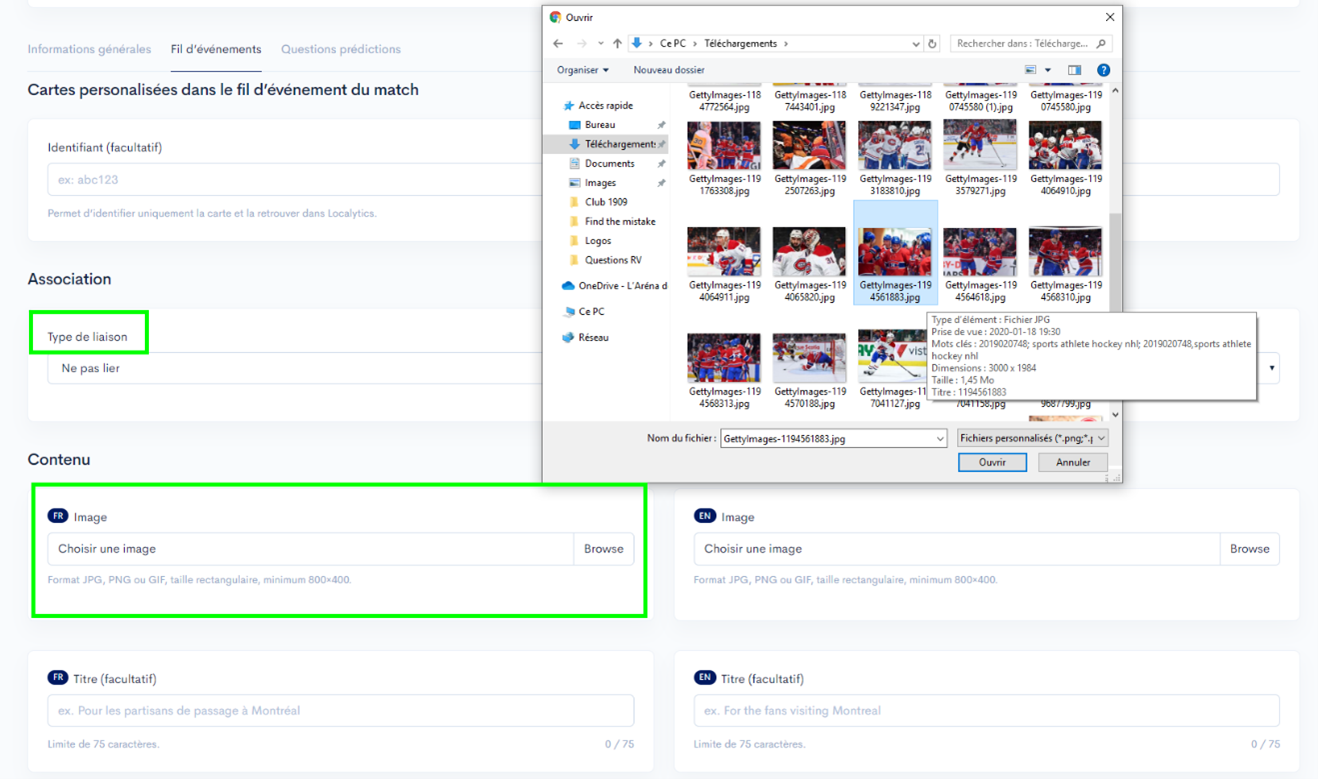The height and width of the screenshot is (779, 1318).
Task: Open the Club 1909 folder in the sidebar
Action: pos(606,202)
